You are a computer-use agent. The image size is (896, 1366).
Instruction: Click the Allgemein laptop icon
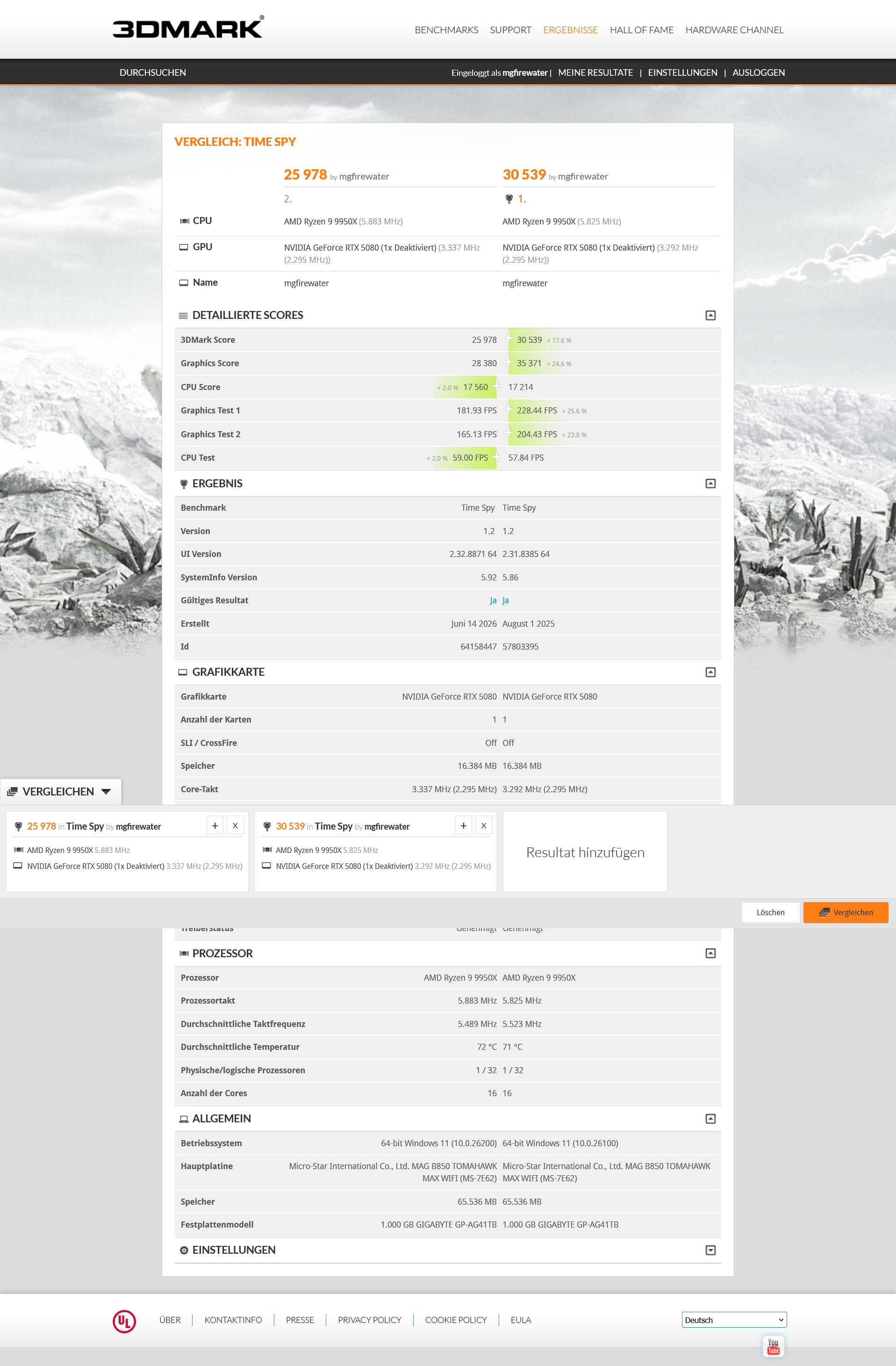184,1119
